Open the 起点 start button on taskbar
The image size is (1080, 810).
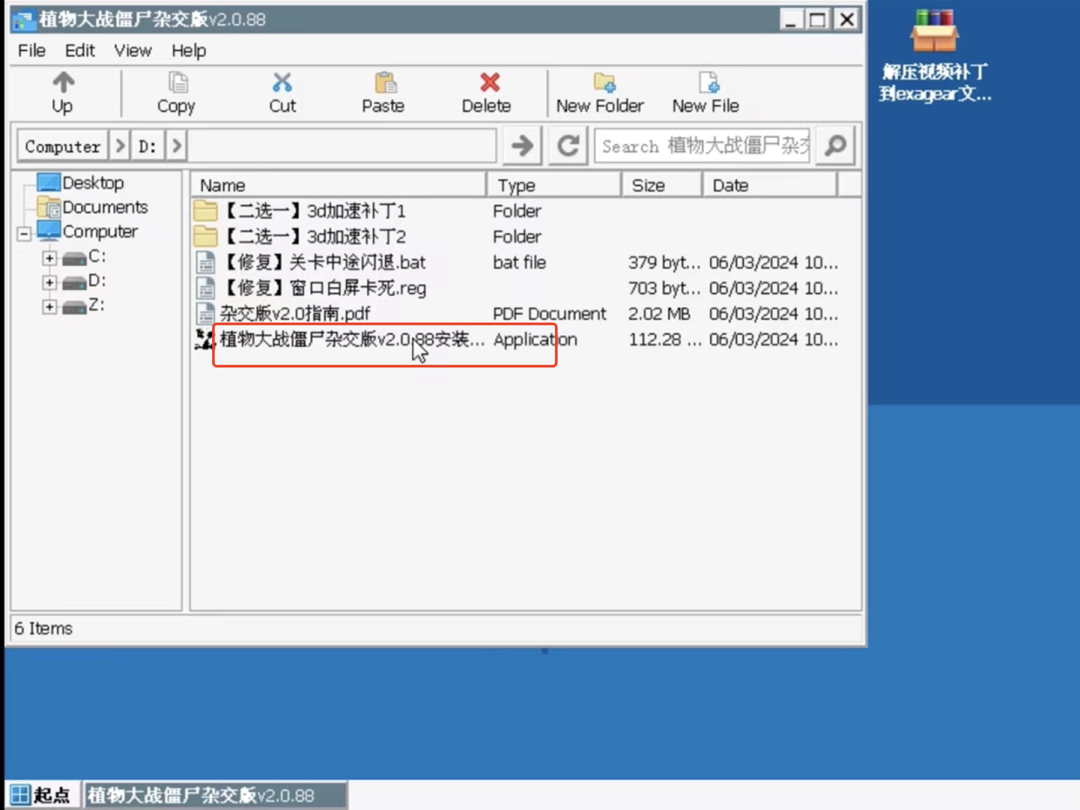[x=42, y=795]
